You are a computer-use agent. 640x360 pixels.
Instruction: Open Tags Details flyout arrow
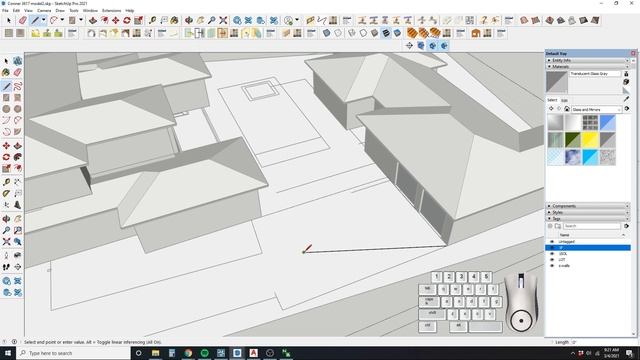pyautogui.click(x=626, y=226)
